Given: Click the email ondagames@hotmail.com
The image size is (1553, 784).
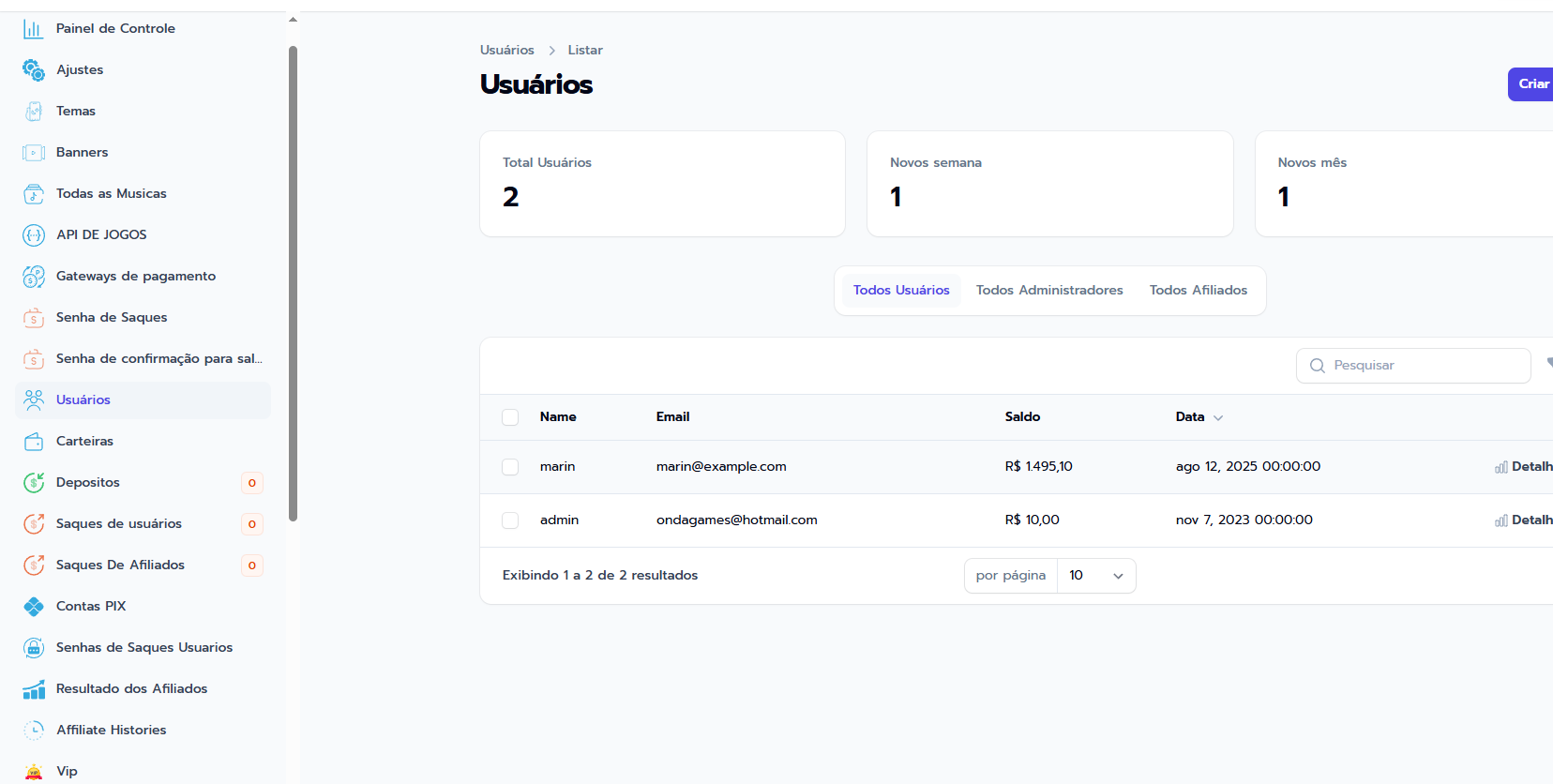Looking at the screenshot, I should [737, 520].
